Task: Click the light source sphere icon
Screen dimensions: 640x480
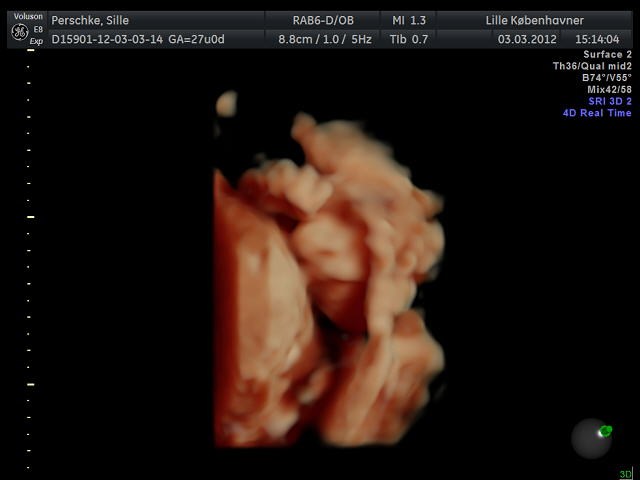Action: pyautogui.click(x=591, y=438)
